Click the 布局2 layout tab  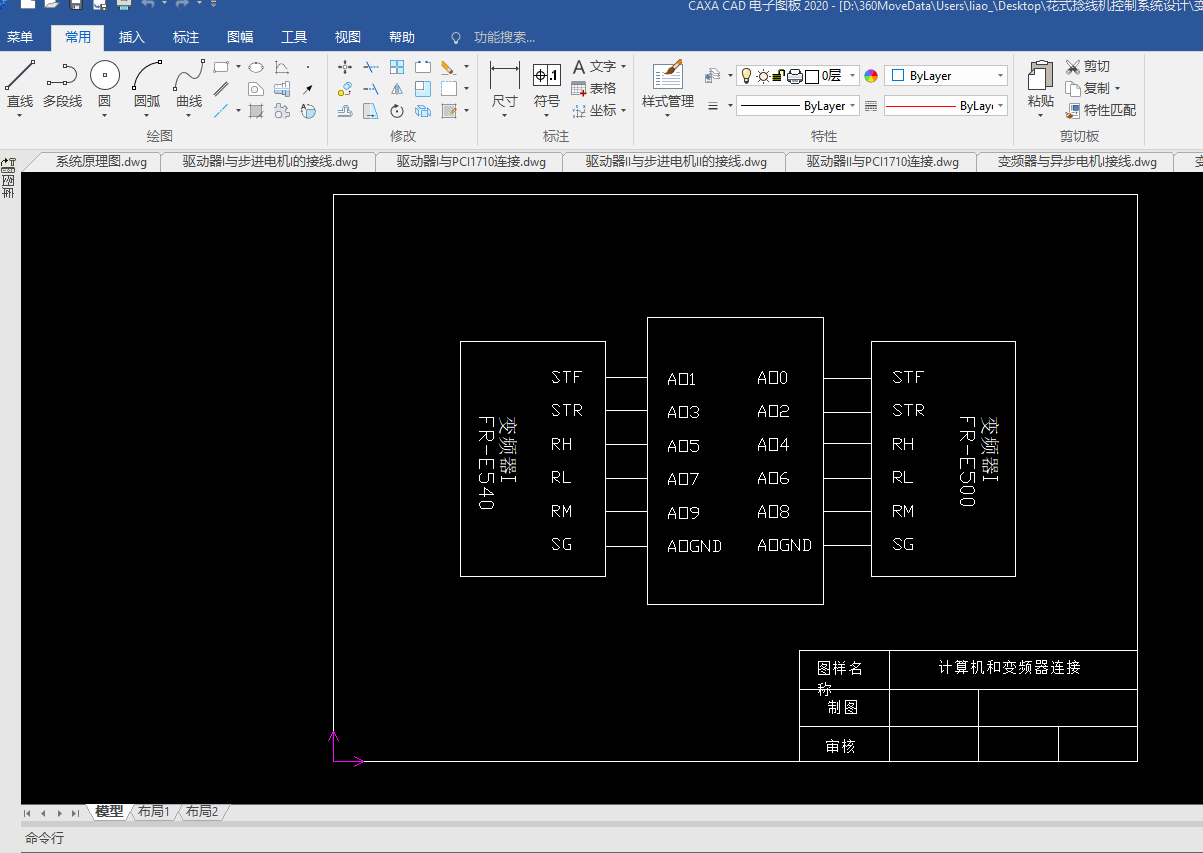pos(201,812)
